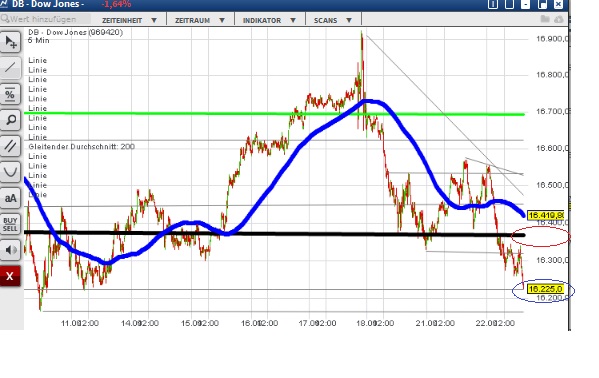Open the BUY SELL order tool

pyautogui.click(x=10, y=224)
